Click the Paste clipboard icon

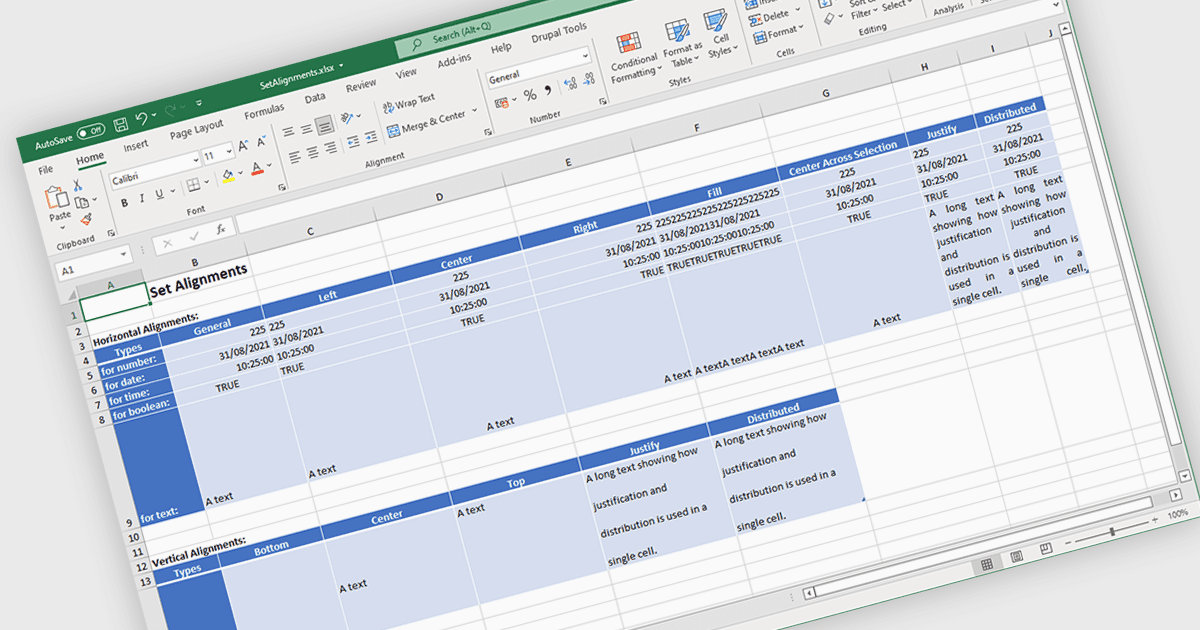click(x=56, y=198)
